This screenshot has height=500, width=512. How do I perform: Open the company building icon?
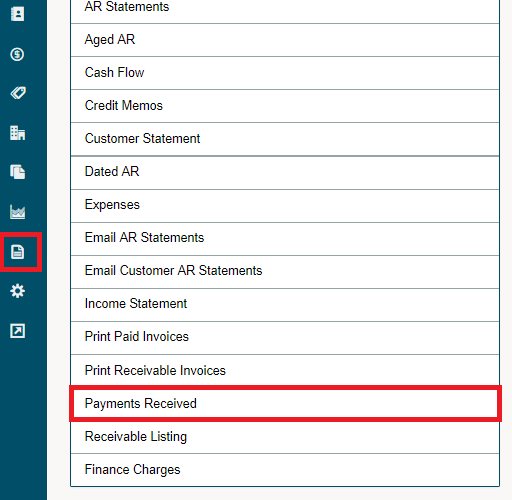pyautogui.click(x=17, y=133)
